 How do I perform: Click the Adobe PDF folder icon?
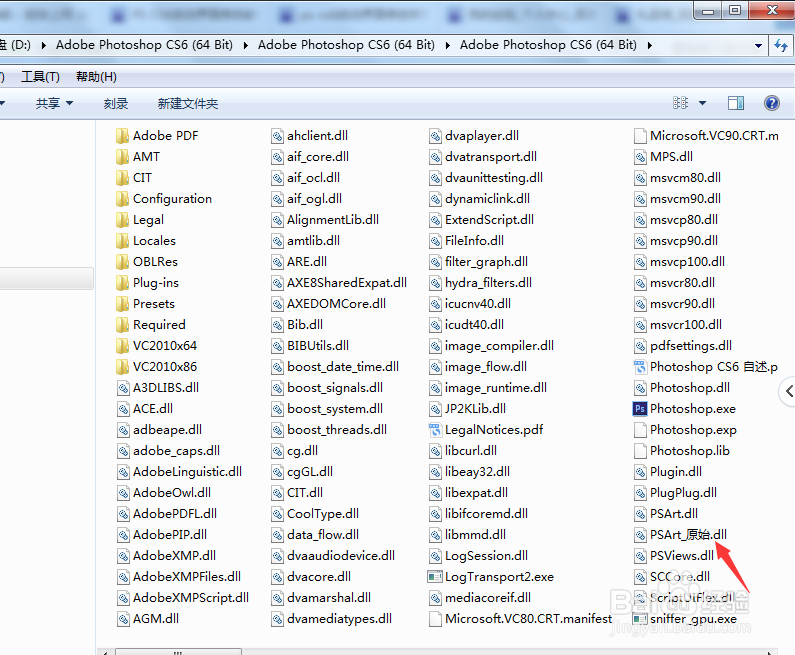122,136
